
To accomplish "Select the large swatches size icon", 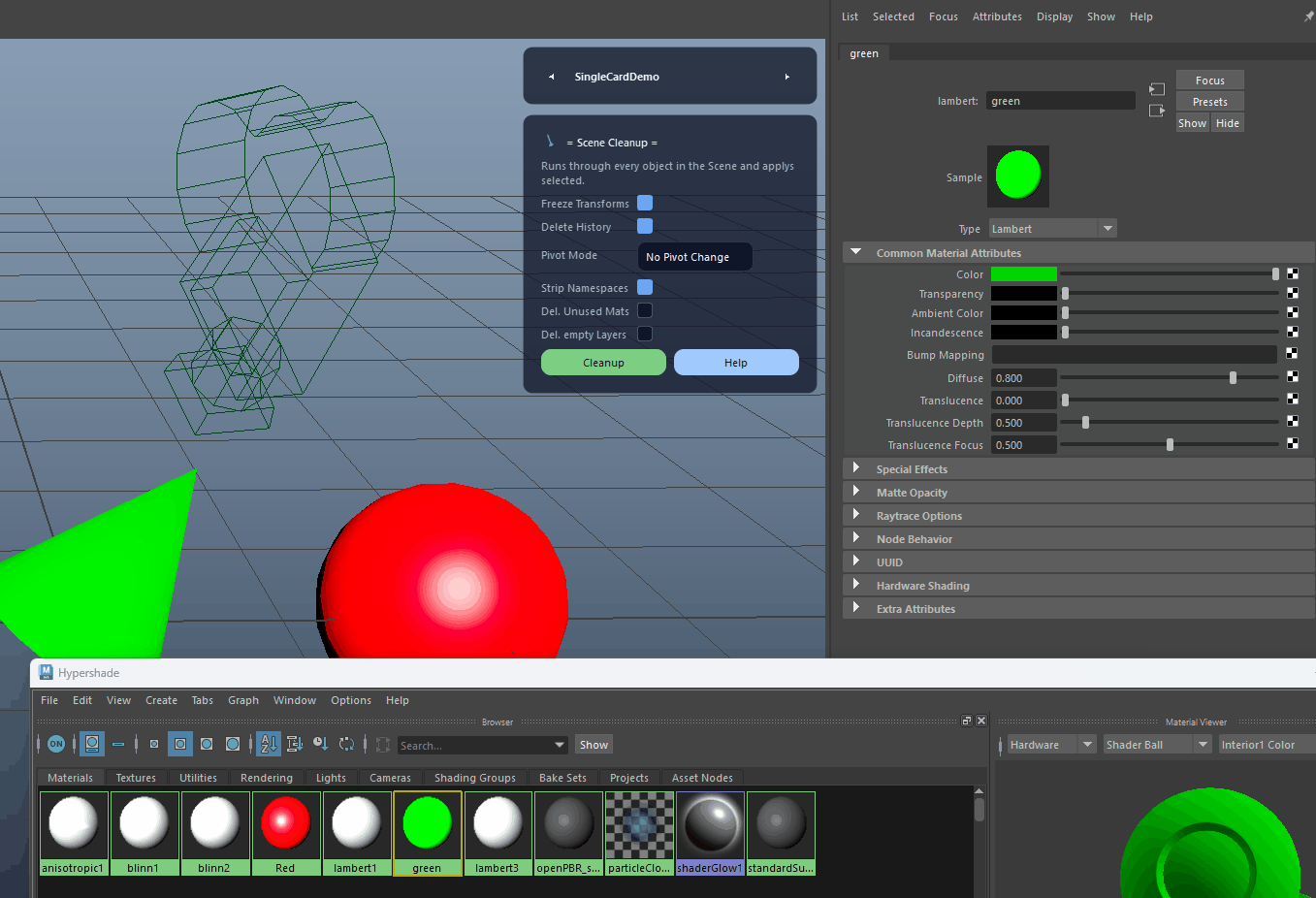I will pos(207,745).
